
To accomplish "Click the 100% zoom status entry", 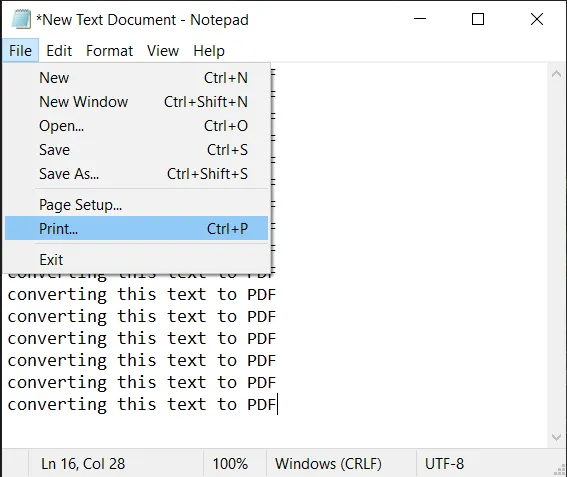I will (x=230, y=464).
